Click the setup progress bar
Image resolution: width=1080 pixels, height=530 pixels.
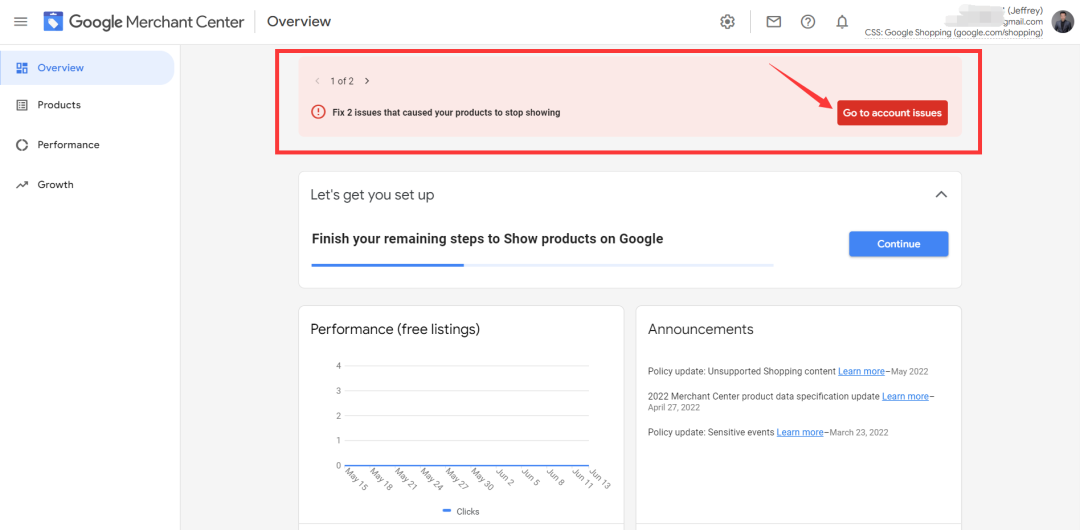click(x=542, y=265)
